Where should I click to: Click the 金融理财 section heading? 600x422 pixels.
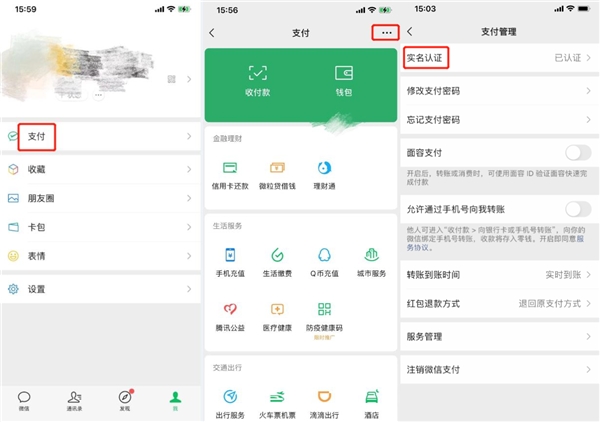pyautogui.click(x=227, y=138)
